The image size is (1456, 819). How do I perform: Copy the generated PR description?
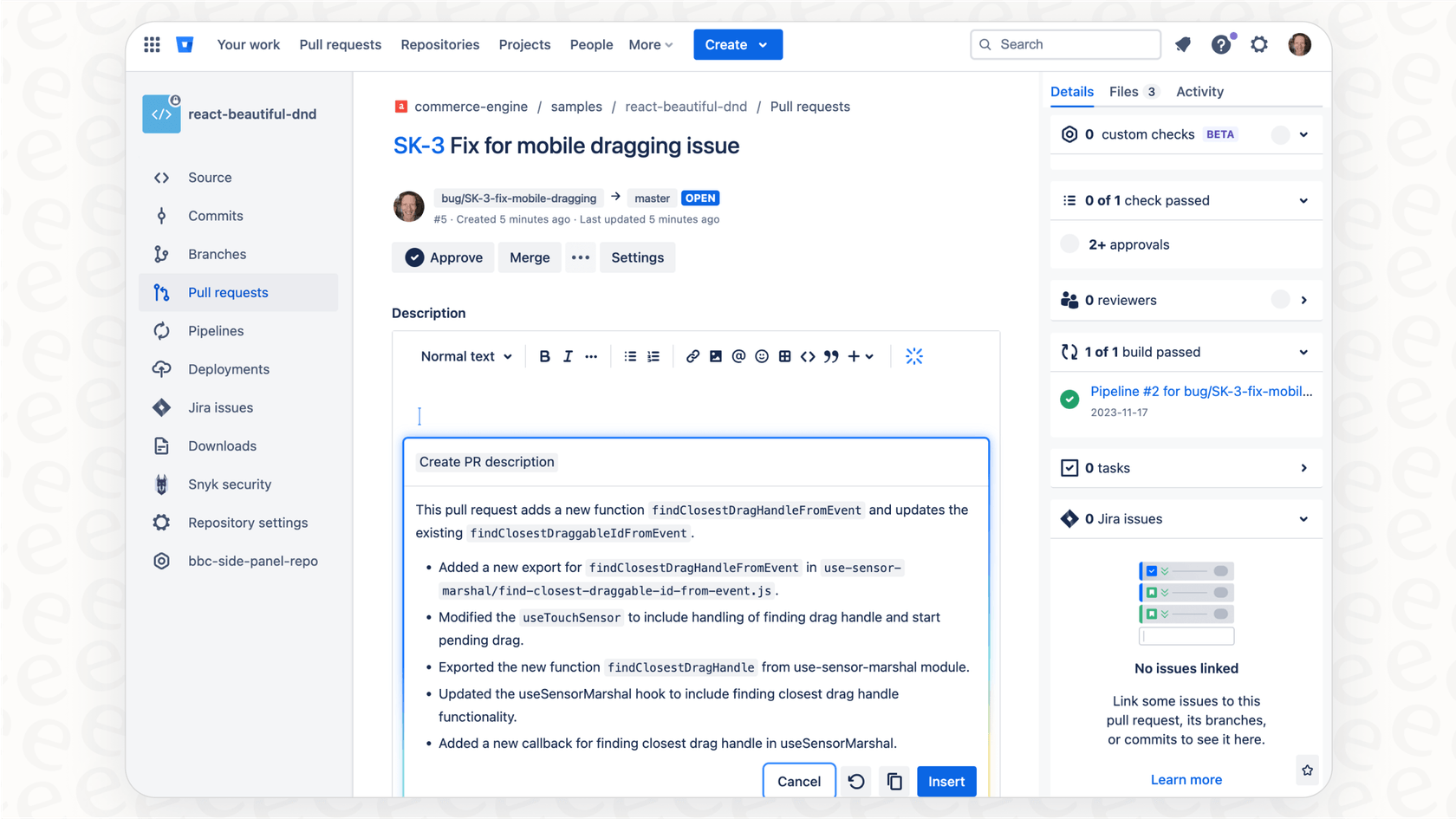pyautogui.click(x=894, y=781)
